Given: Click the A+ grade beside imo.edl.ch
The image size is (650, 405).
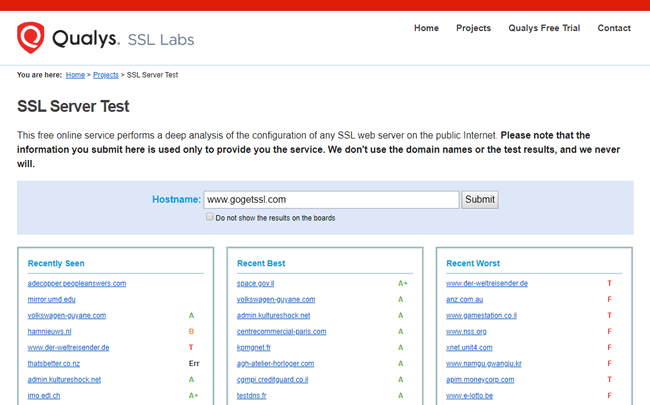Looking at the screenshot, I should coord(193,396).
